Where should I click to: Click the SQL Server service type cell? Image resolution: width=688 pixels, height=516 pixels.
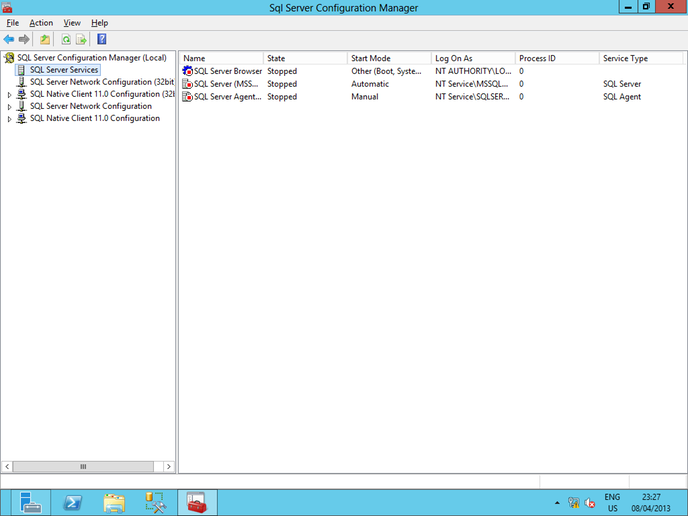[622, 84]
